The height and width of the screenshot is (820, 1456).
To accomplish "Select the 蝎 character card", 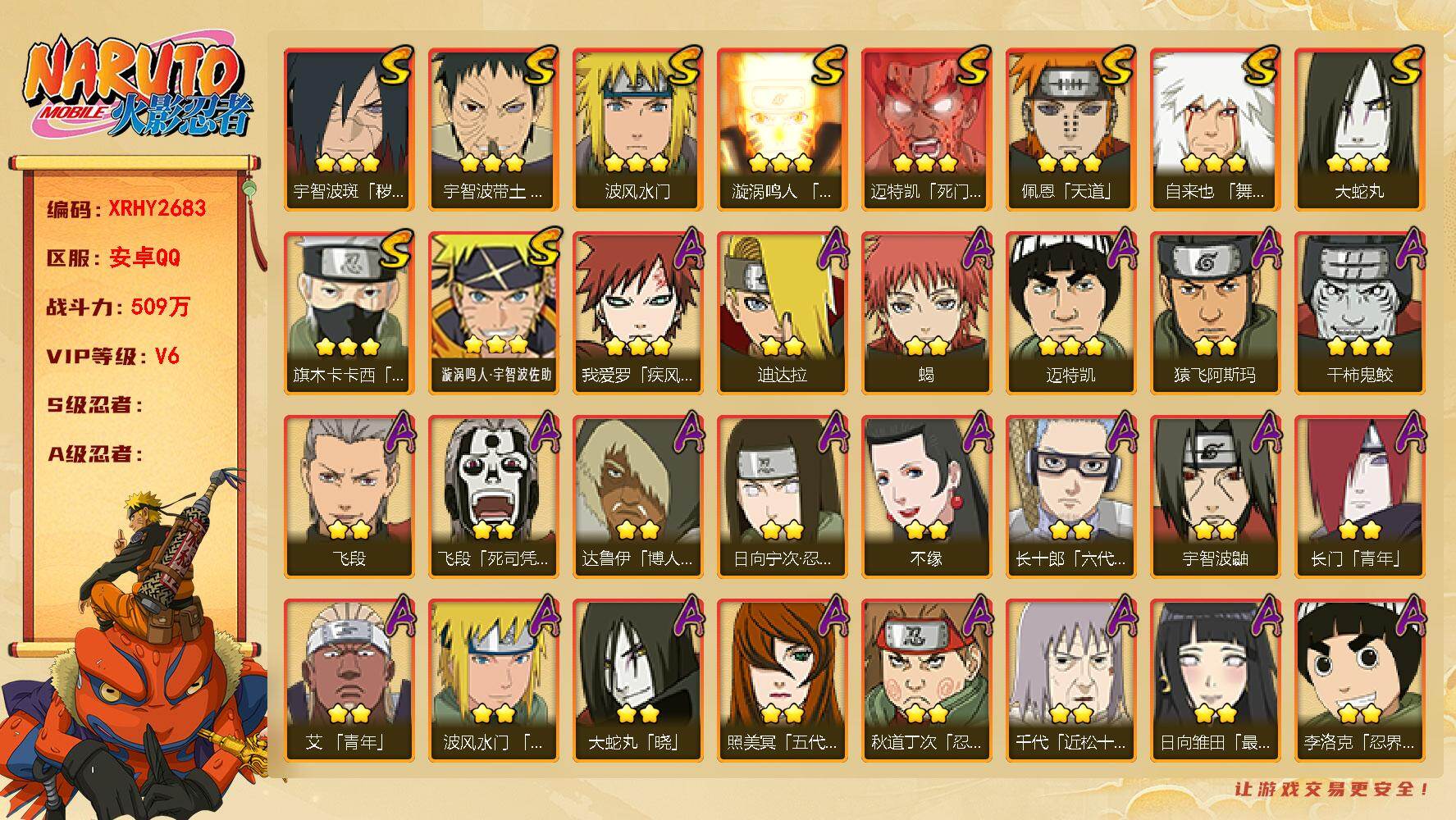I will (x=926, y=313).
